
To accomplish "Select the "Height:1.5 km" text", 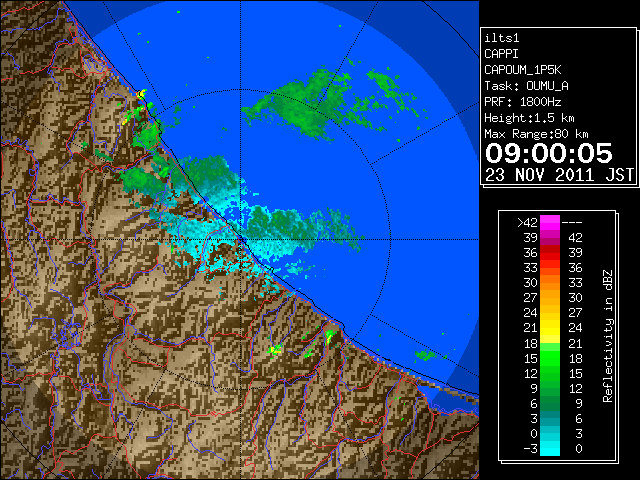I will pyautogui.click(x=529, y=118).
